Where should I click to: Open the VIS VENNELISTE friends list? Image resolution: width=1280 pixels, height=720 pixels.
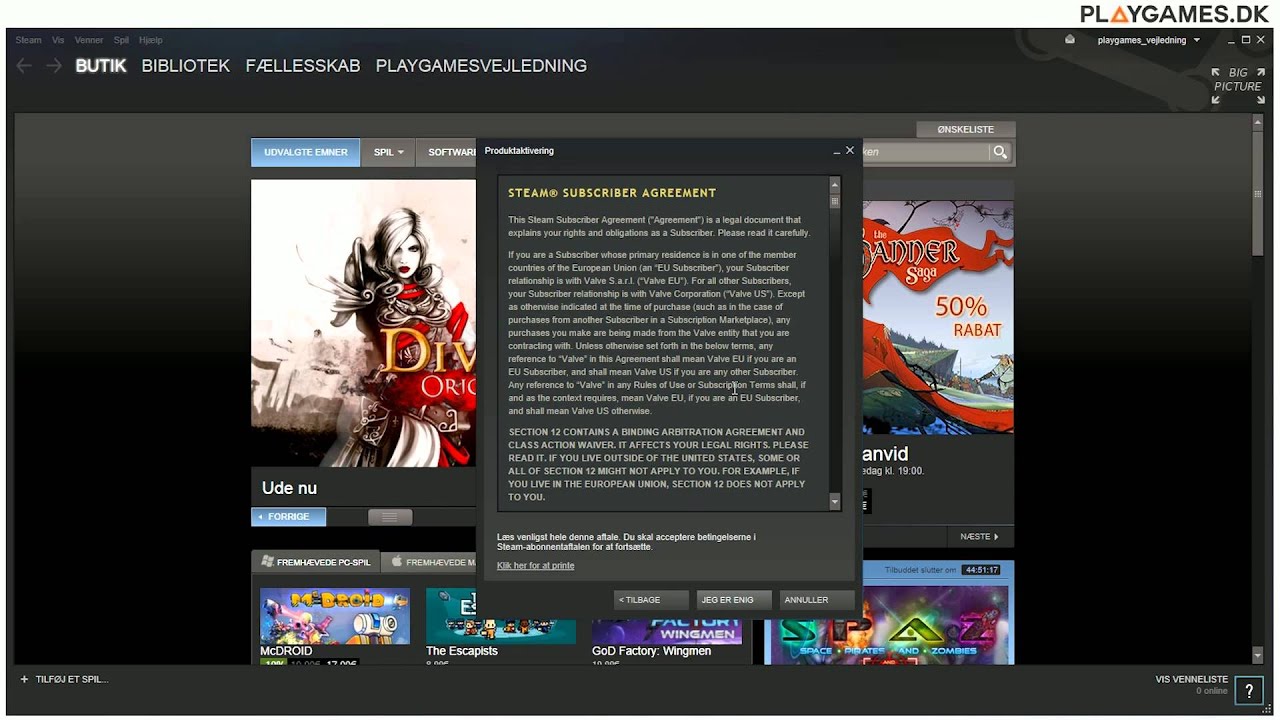click(x=1191, y=679)
